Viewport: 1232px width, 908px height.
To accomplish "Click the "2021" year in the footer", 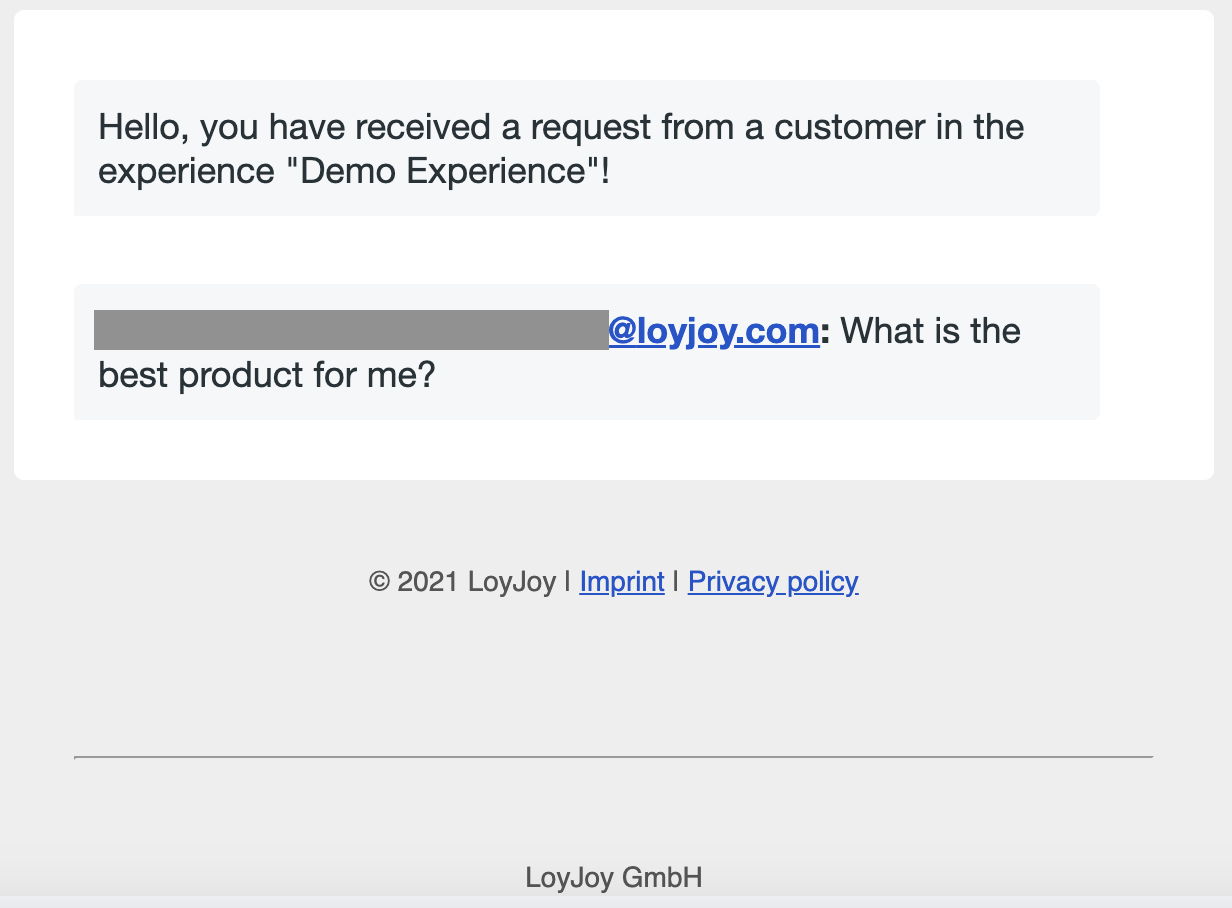I will [x=427, y=582].
